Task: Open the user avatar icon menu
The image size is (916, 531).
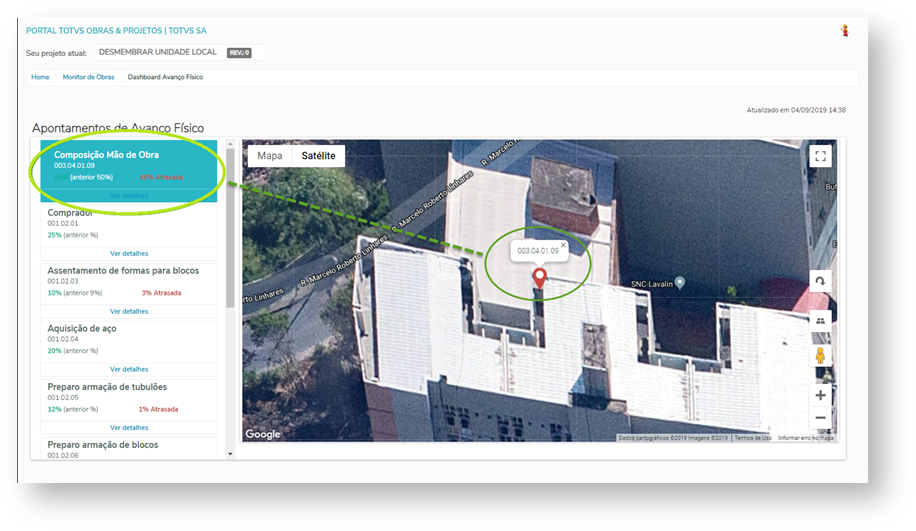Action: coord(845,31)
